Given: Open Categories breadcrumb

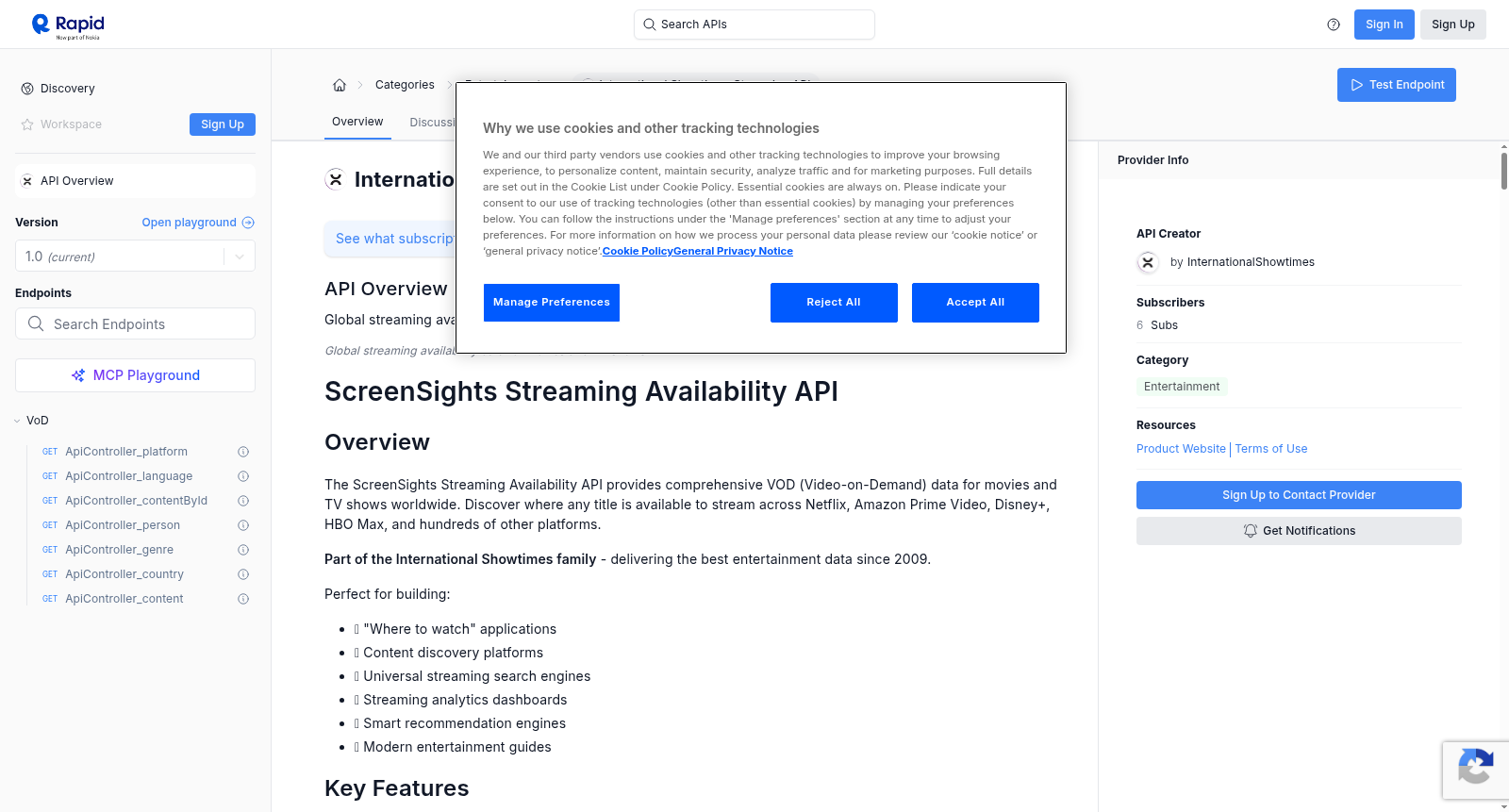Looking at the screenshot, I should point(405,85).
